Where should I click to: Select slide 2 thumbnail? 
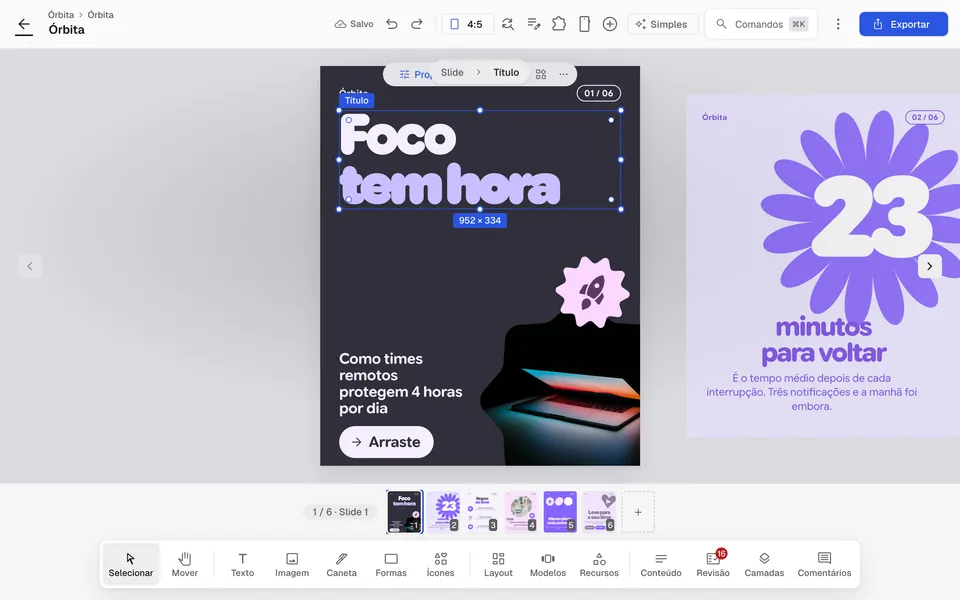pyautogui.click(x=443, y=512)
